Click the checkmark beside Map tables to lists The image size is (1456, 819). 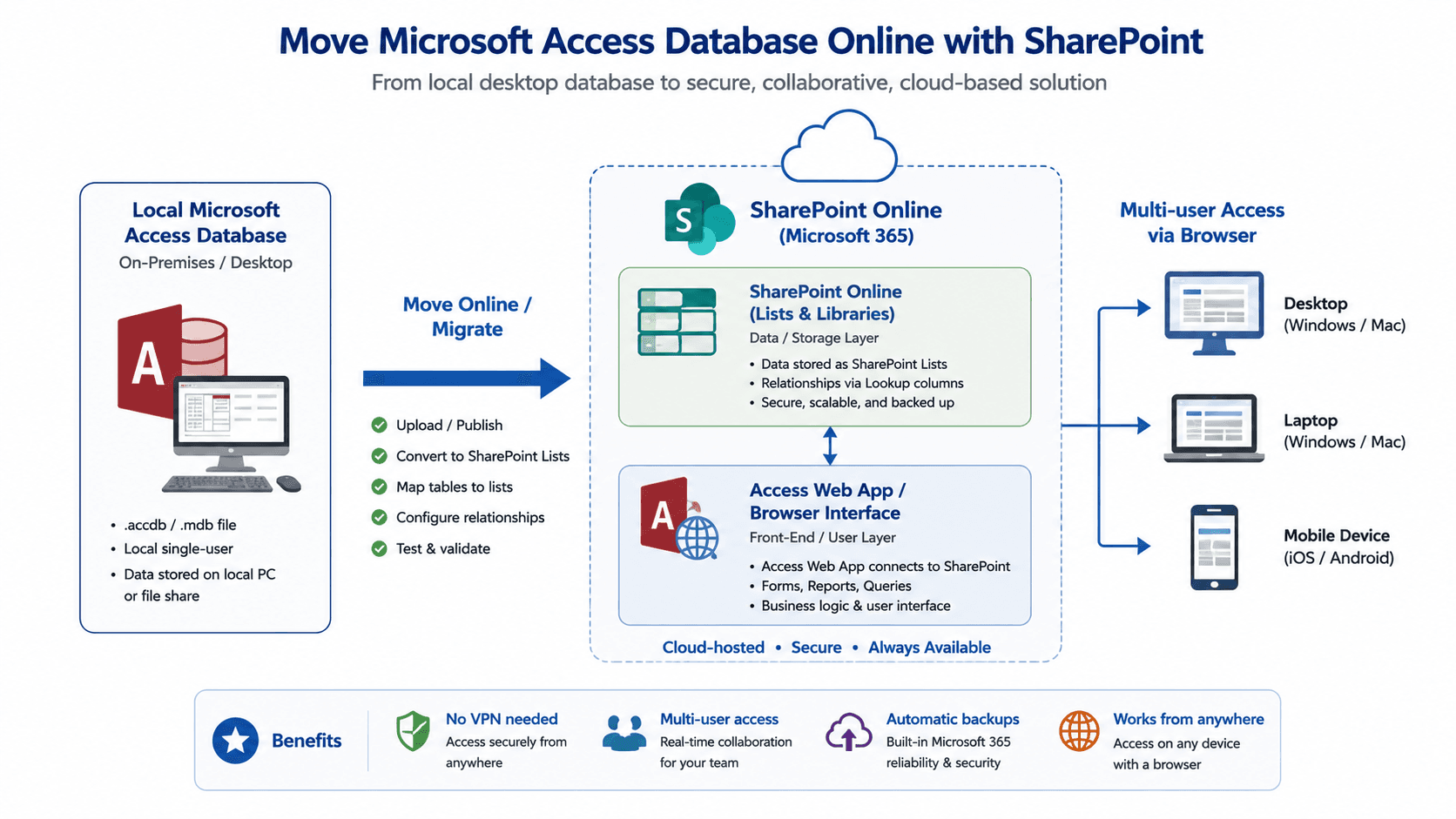tap(379, 487)
